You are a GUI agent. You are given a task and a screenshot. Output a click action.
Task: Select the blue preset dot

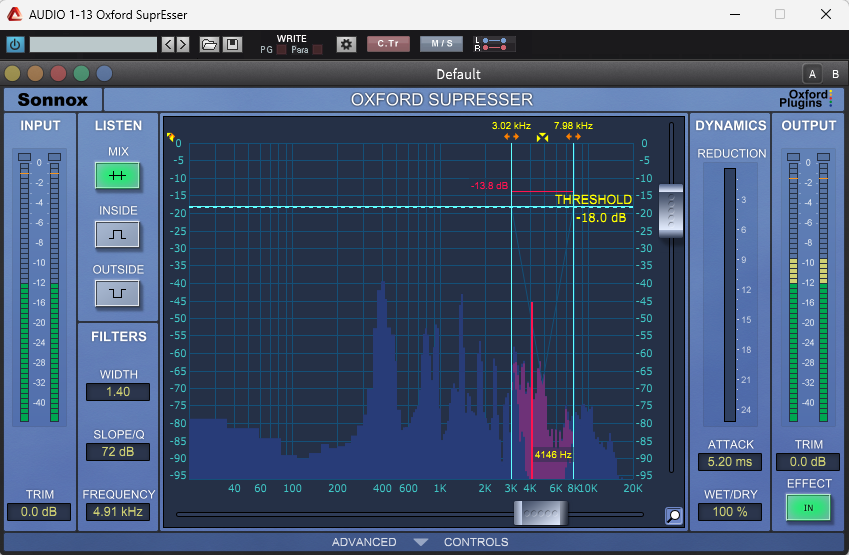[105, 73]
